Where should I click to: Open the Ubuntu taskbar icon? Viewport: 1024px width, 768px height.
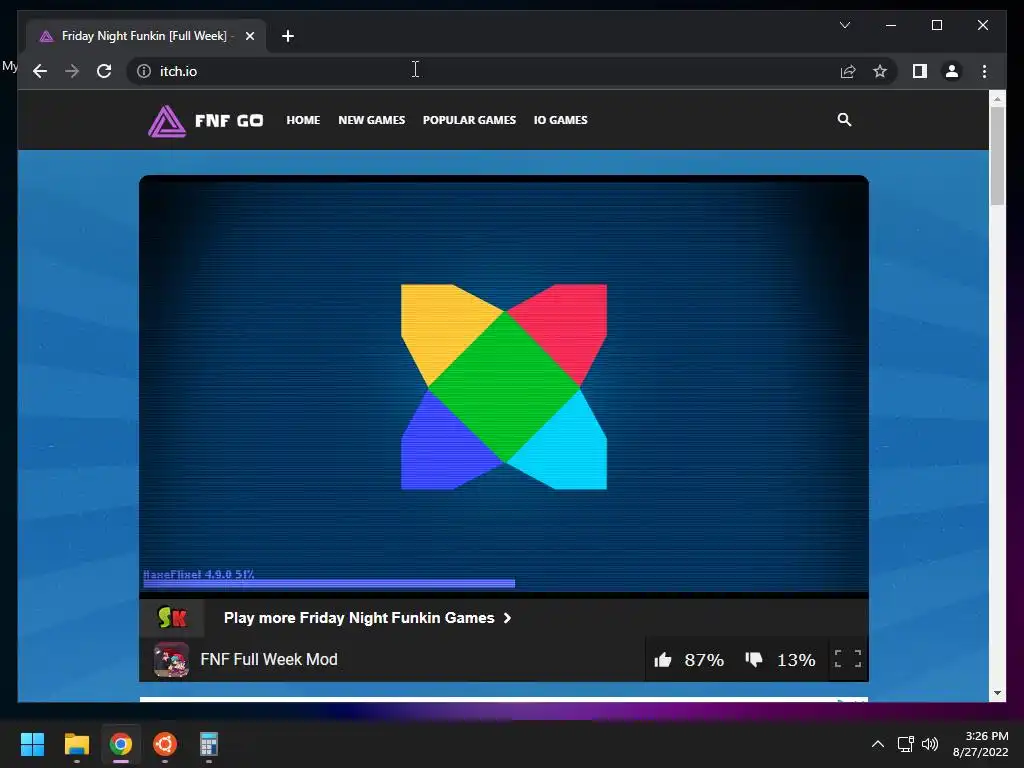[x=165, y=744]
